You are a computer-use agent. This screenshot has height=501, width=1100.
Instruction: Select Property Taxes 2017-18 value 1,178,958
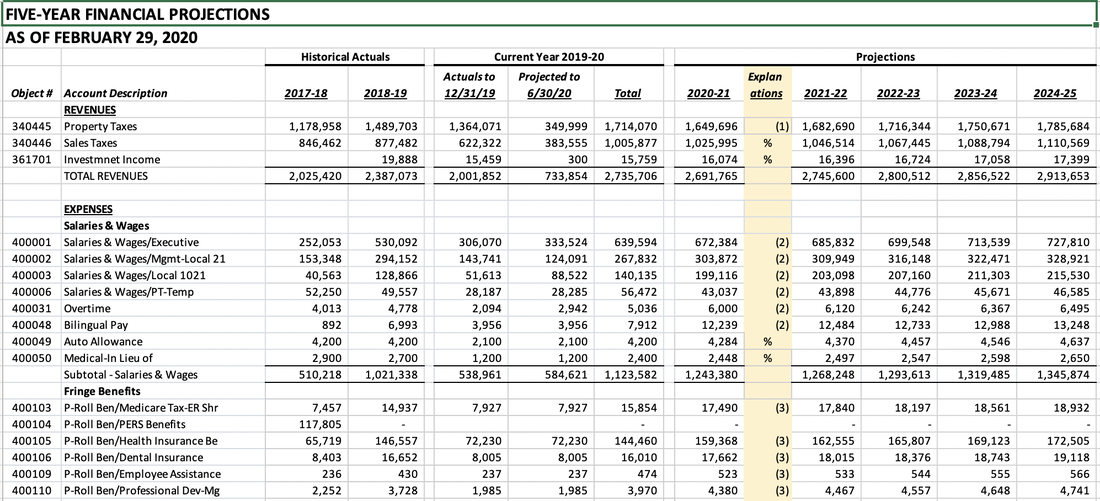tap(315, 127)
